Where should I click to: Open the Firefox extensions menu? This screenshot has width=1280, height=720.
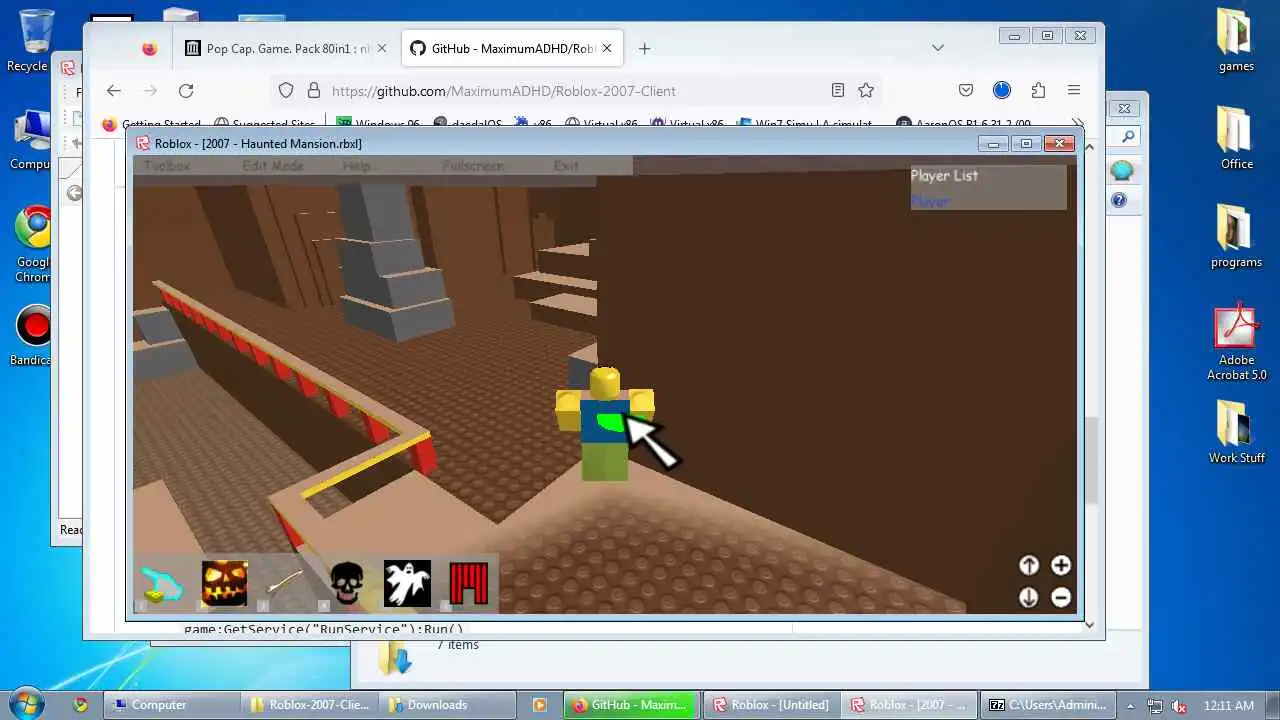pyautogui.click(x=1038, y=90)
